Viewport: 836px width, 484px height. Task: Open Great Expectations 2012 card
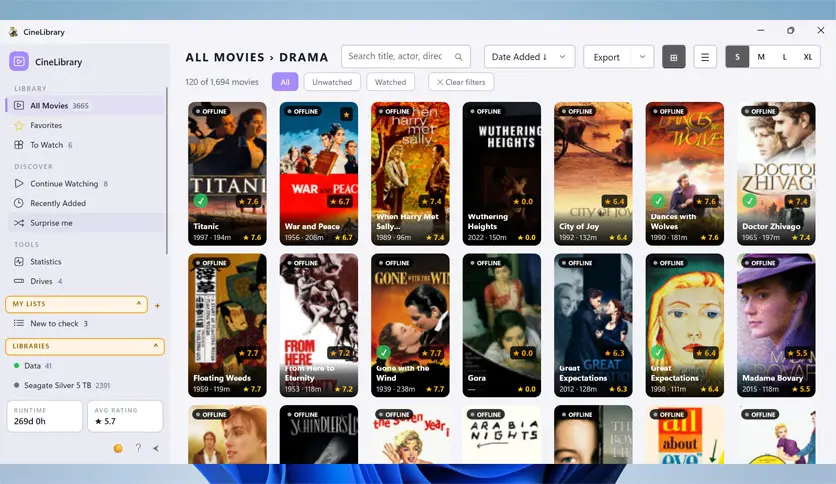pos(593,325)
